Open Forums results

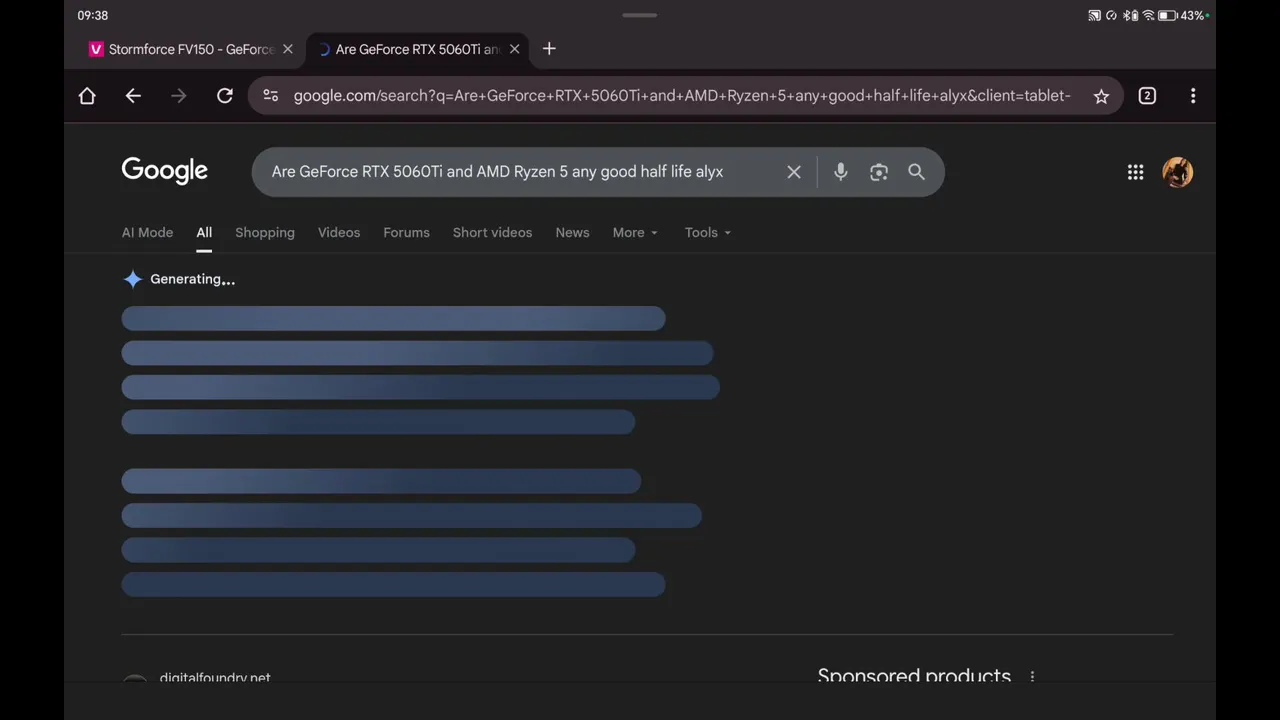pos(406,232)
